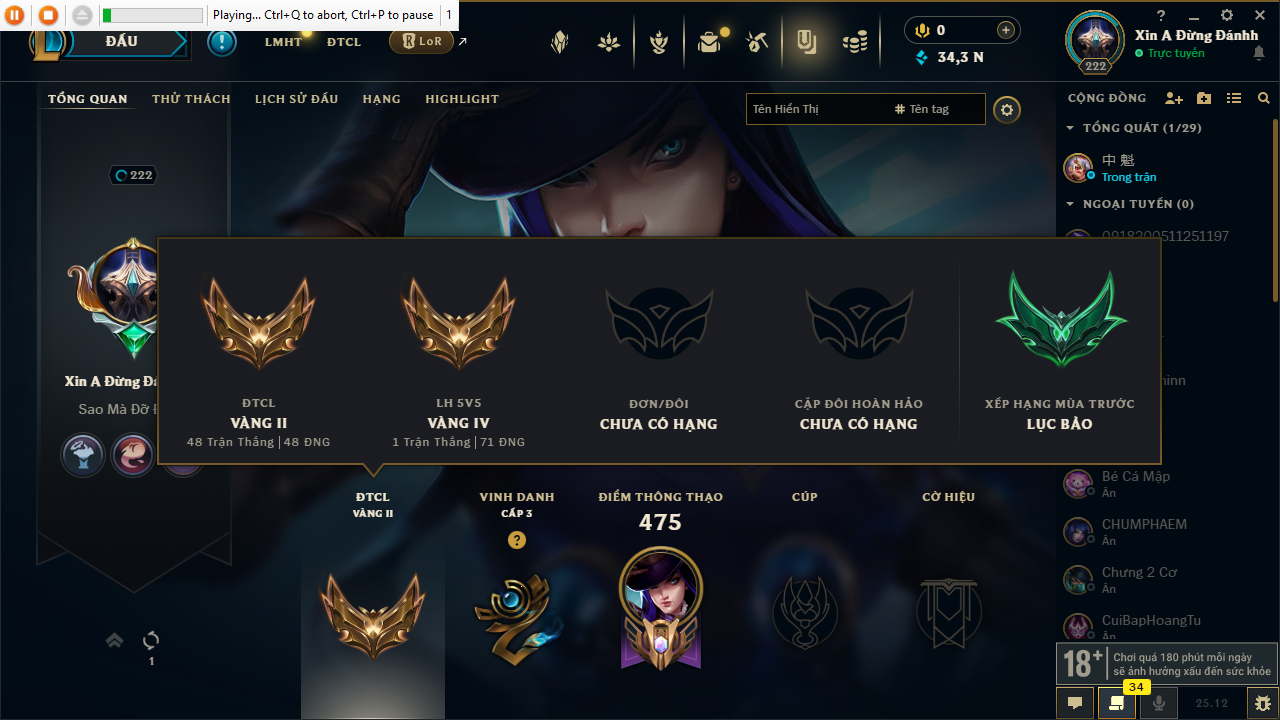Open the Store coins icon
This screenshot has height=720, width=1280.
tap(854, 42)
